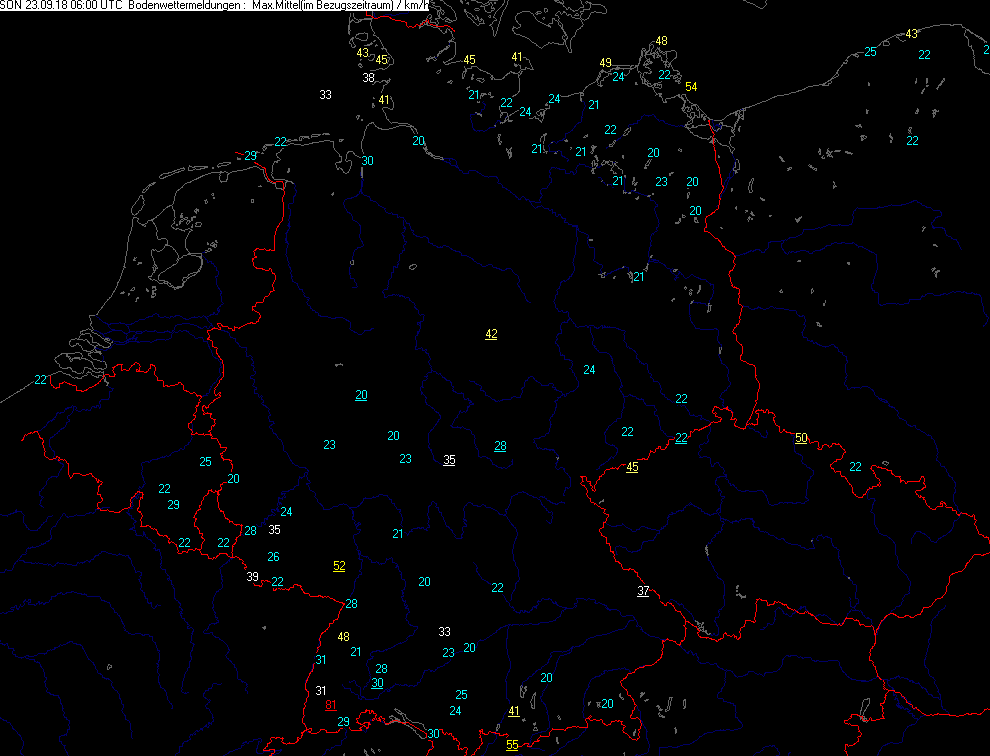This screenshot has width=990, height=756.
Task: Open the yellow underlined 45 station
Action: click(x=632, y=467)
